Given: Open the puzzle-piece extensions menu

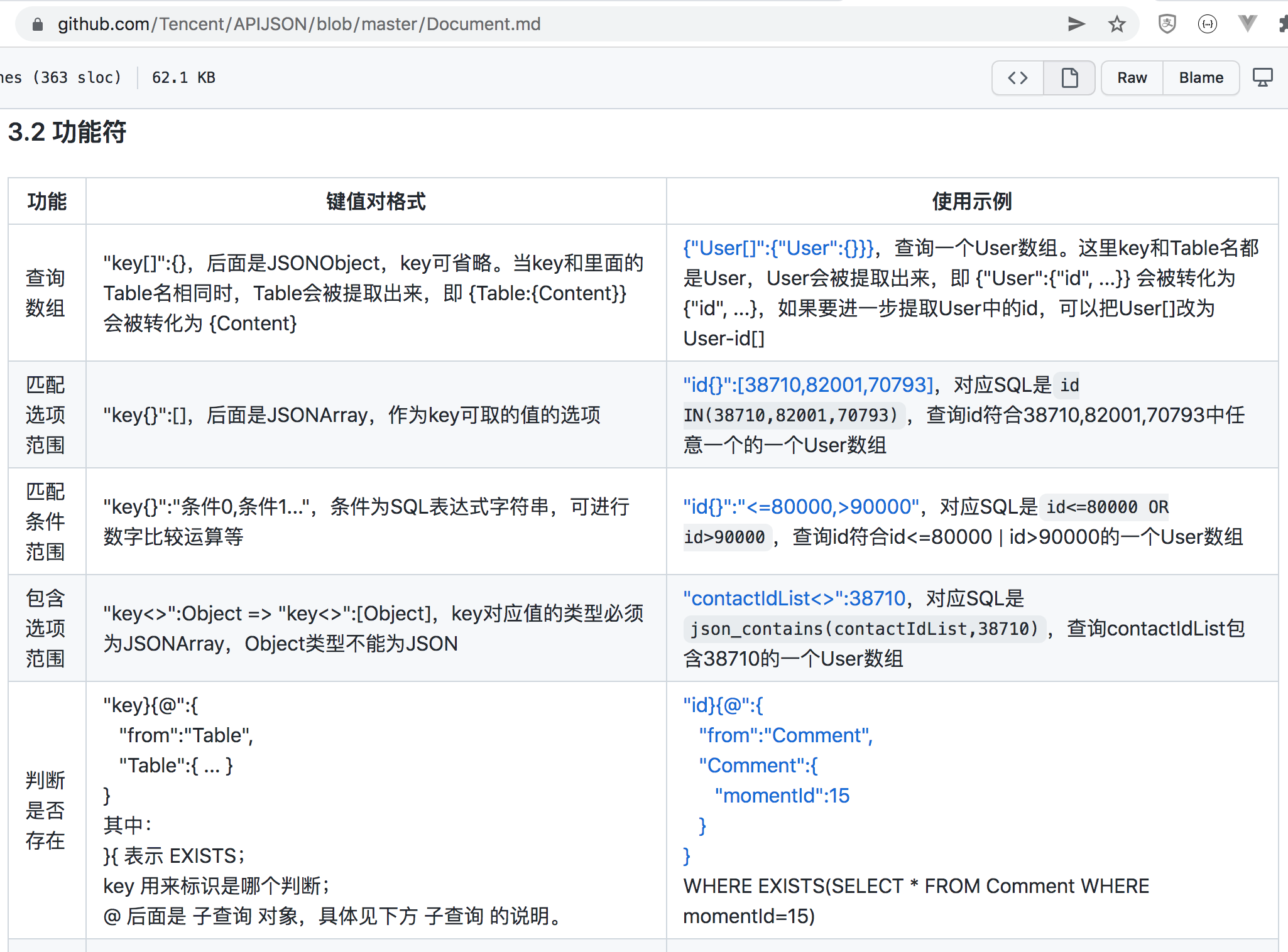Looking at the screenshot, I should 1283,24.
